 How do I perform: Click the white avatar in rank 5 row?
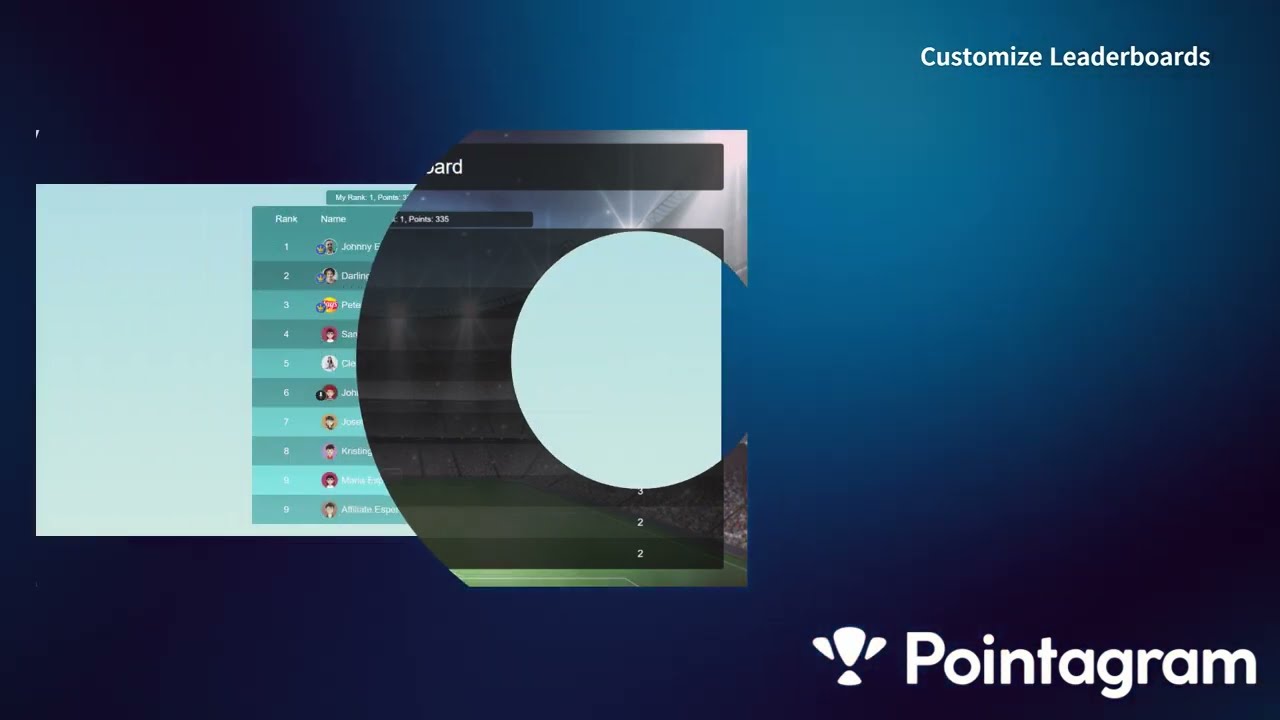click(x=330, y=363)
